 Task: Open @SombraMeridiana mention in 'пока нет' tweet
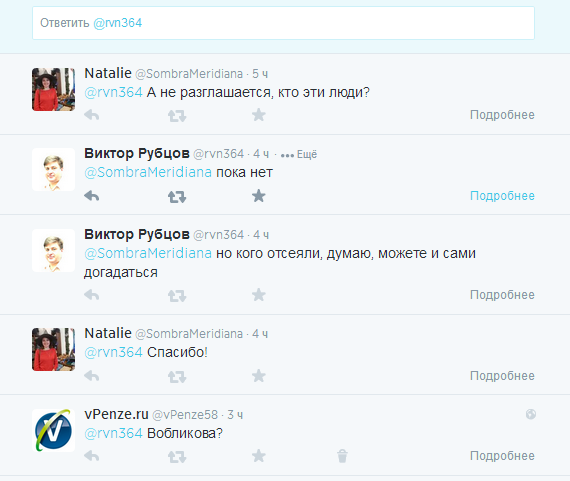tap(148, 172)
